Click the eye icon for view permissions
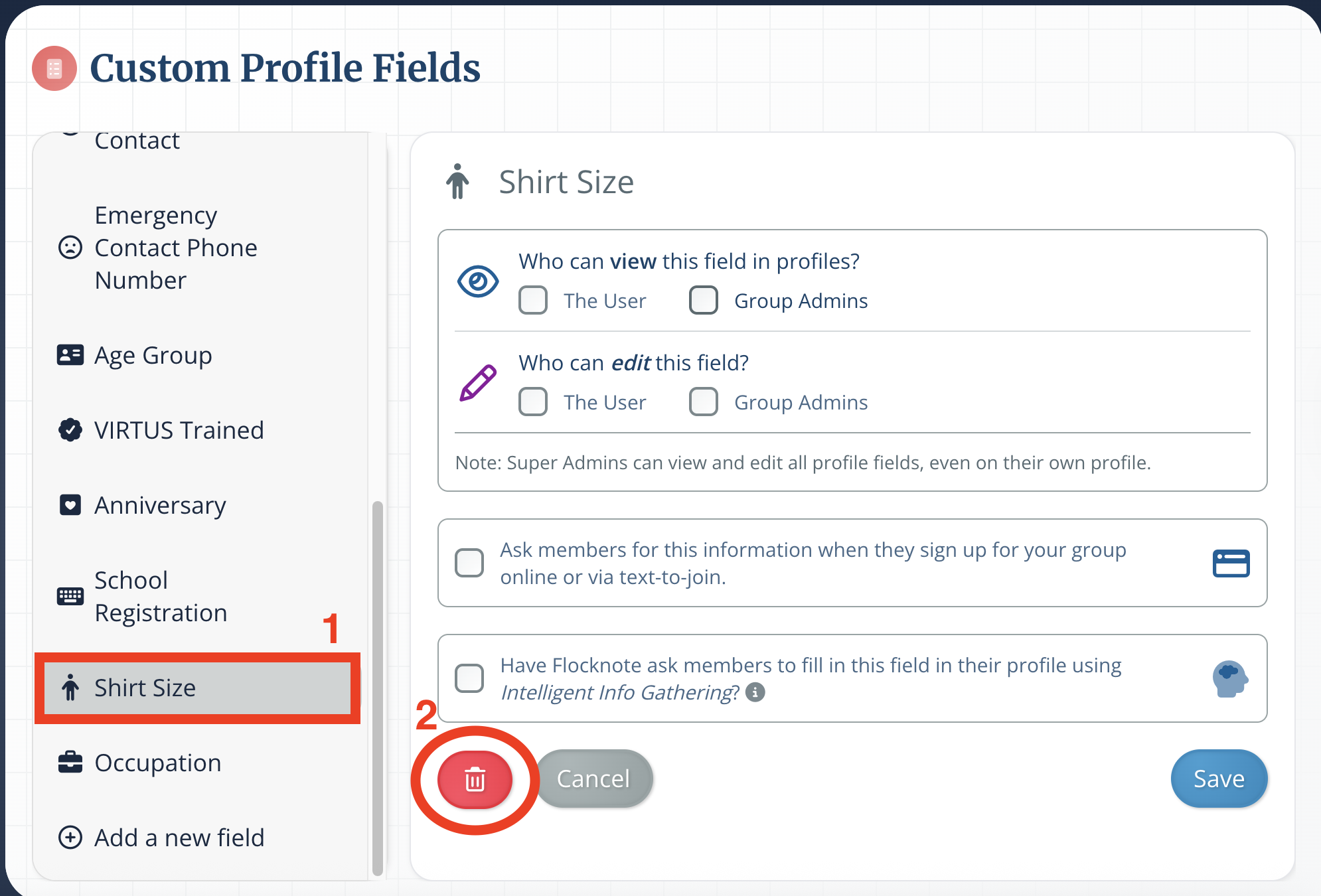Screen dimensions: 1321x896 click(x=478, y=281)
